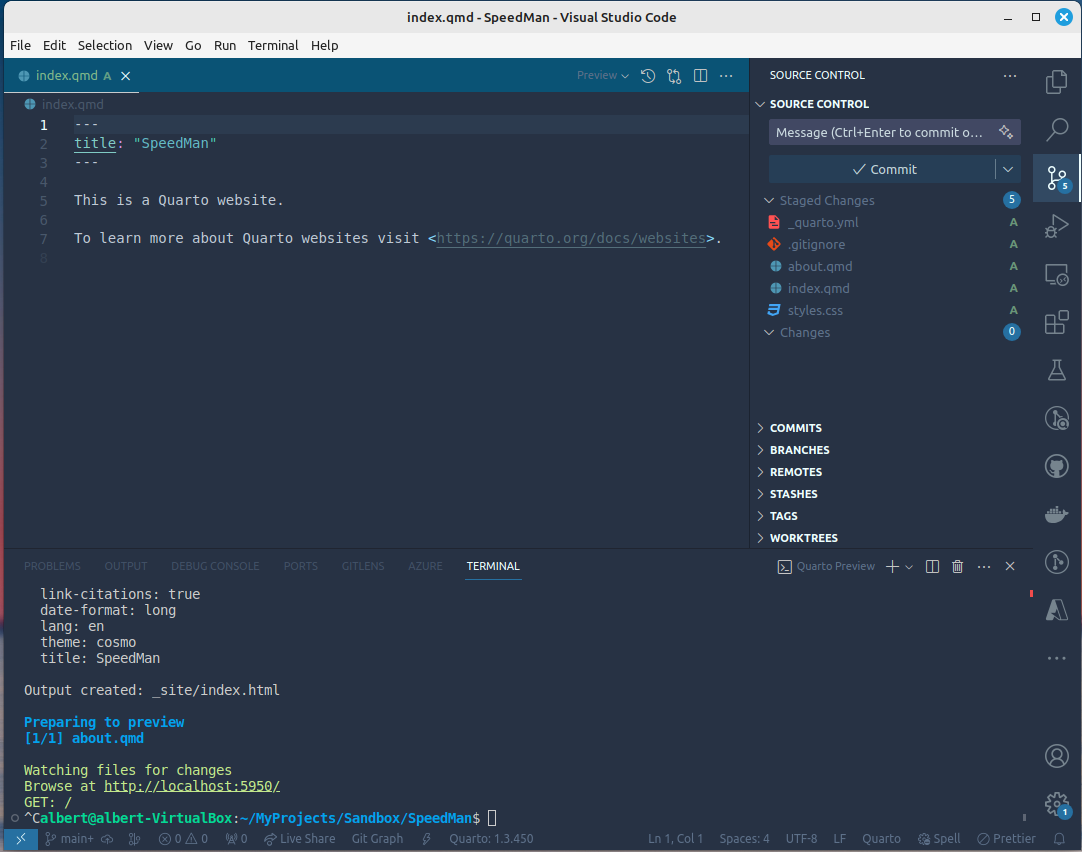The height and width of the screenshot is (852, 1082).
Task: Switch to the Output panel tab
Action: click(x=126, y=566)
